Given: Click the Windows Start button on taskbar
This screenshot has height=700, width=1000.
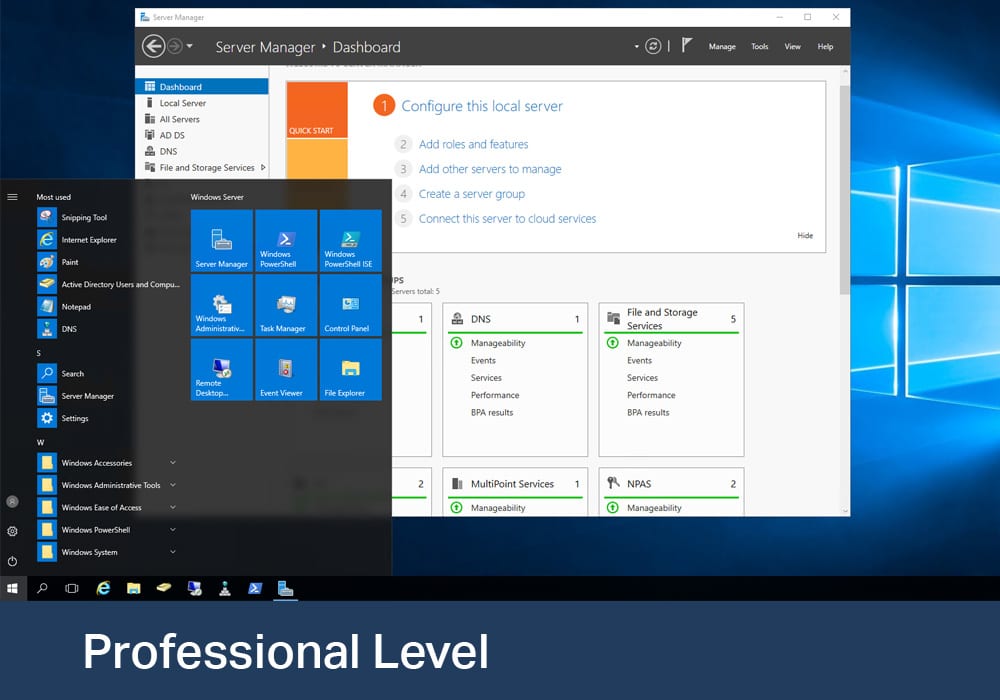Looking at the screenshot, I should tap(12, 588).
